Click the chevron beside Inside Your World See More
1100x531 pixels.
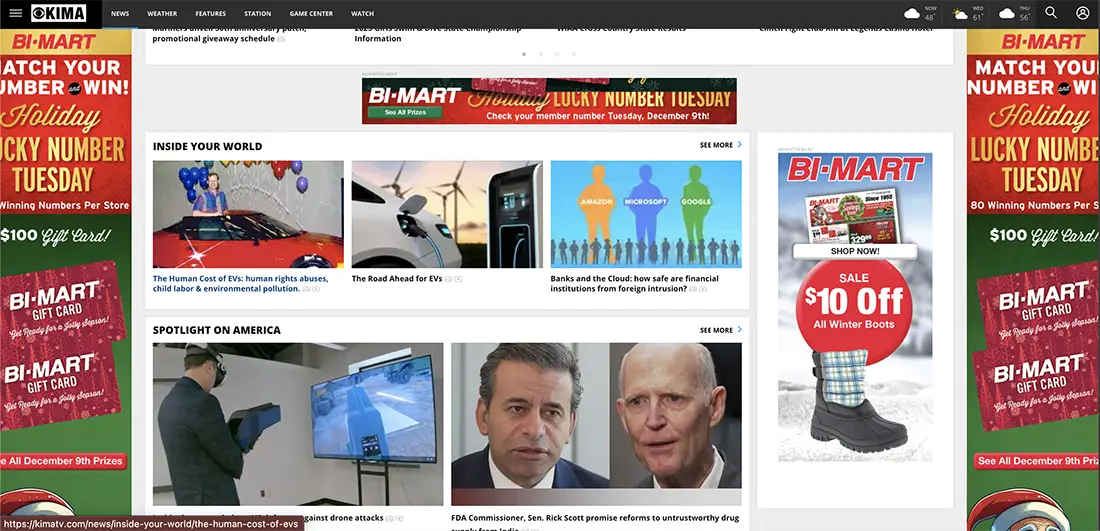pyautogui.click(x=739, y=144)
